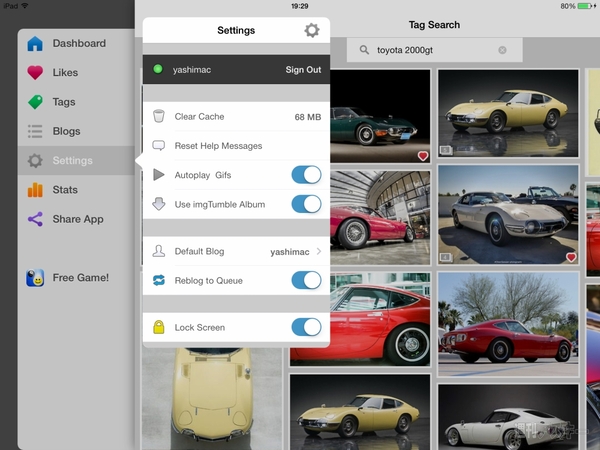Tap the Clear Cache trash icon
Viewport: 600px width, 450px height.
pyautogui.click(x=158, y=117)
